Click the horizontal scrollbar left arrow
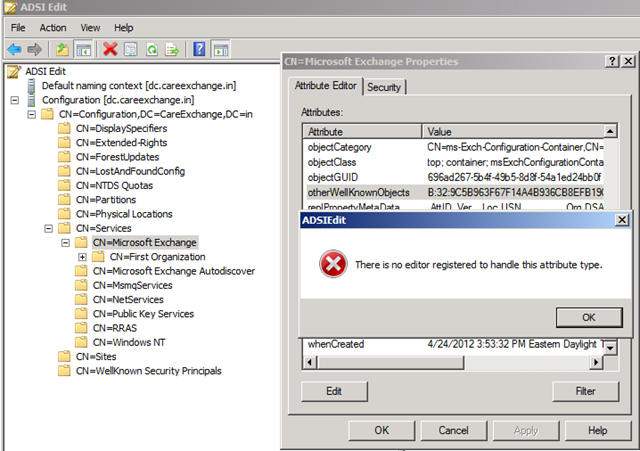 pos(310,362)
